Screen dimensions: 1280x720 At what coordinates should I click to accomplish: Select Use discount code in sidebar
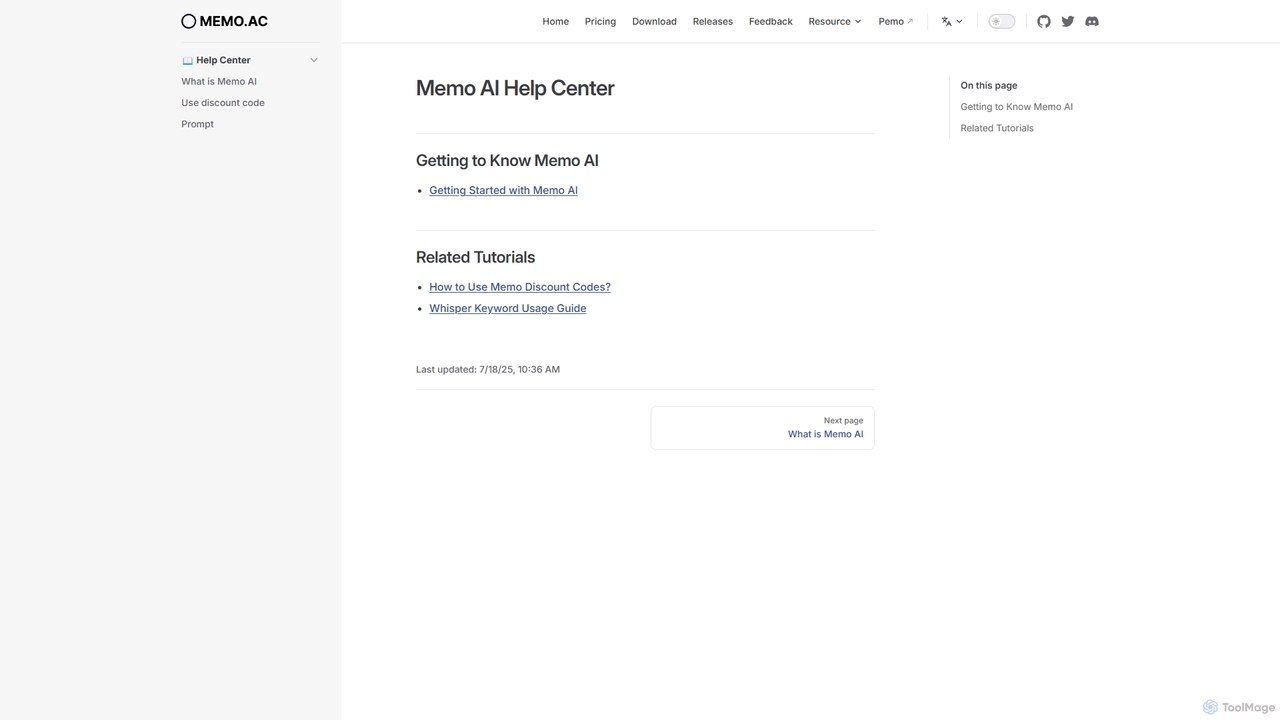click(x=223, y=103)
